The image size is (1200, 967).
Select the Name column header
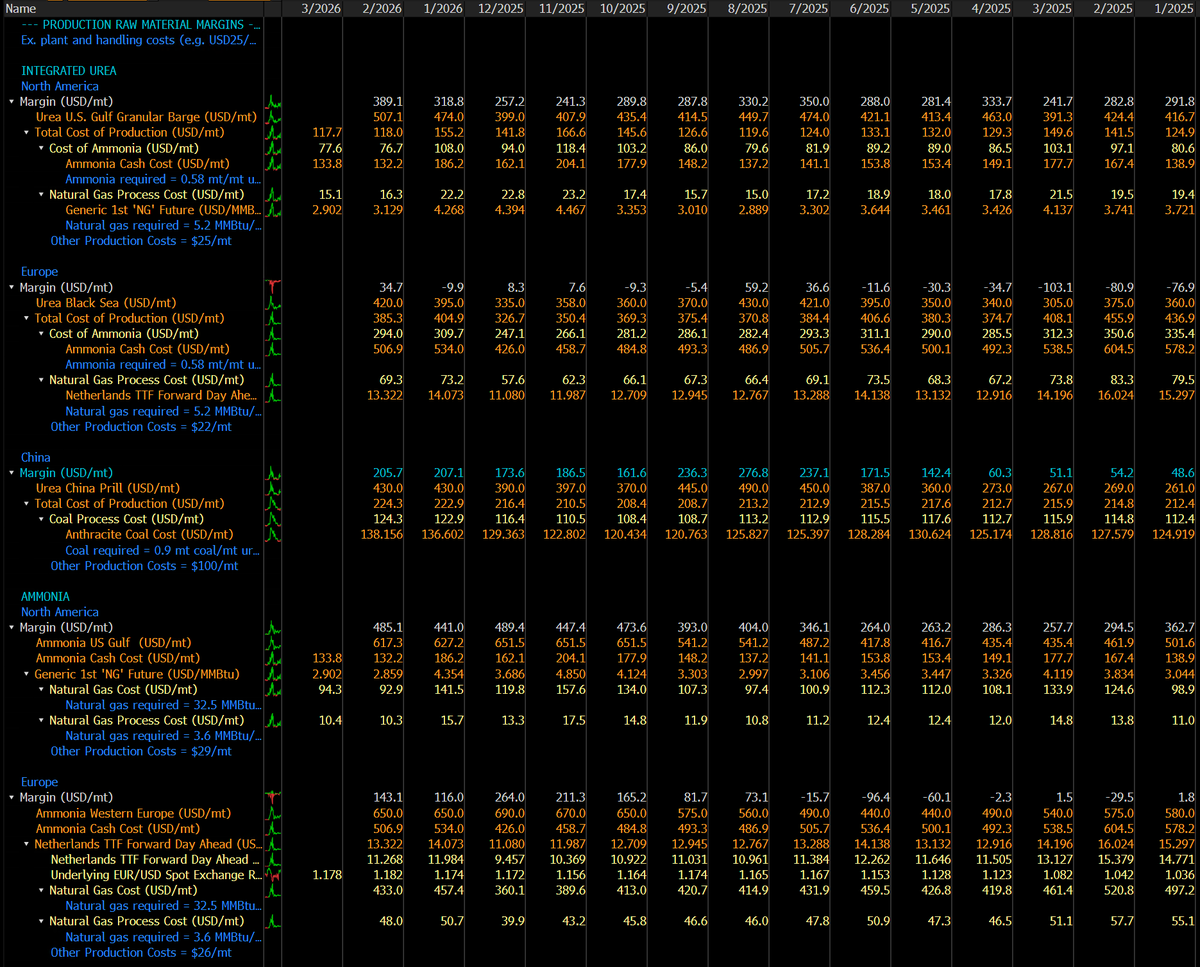click(x=132, y=8)
